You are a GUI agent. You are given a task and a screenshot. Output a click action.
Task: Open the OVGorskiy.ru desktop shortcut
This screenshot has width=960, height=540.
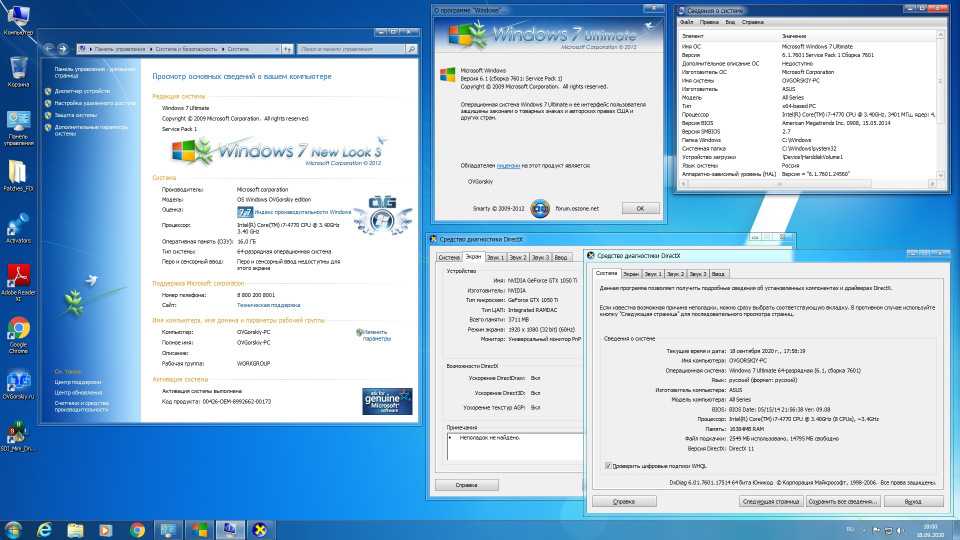pyautogui.click(x=18, y=384)
